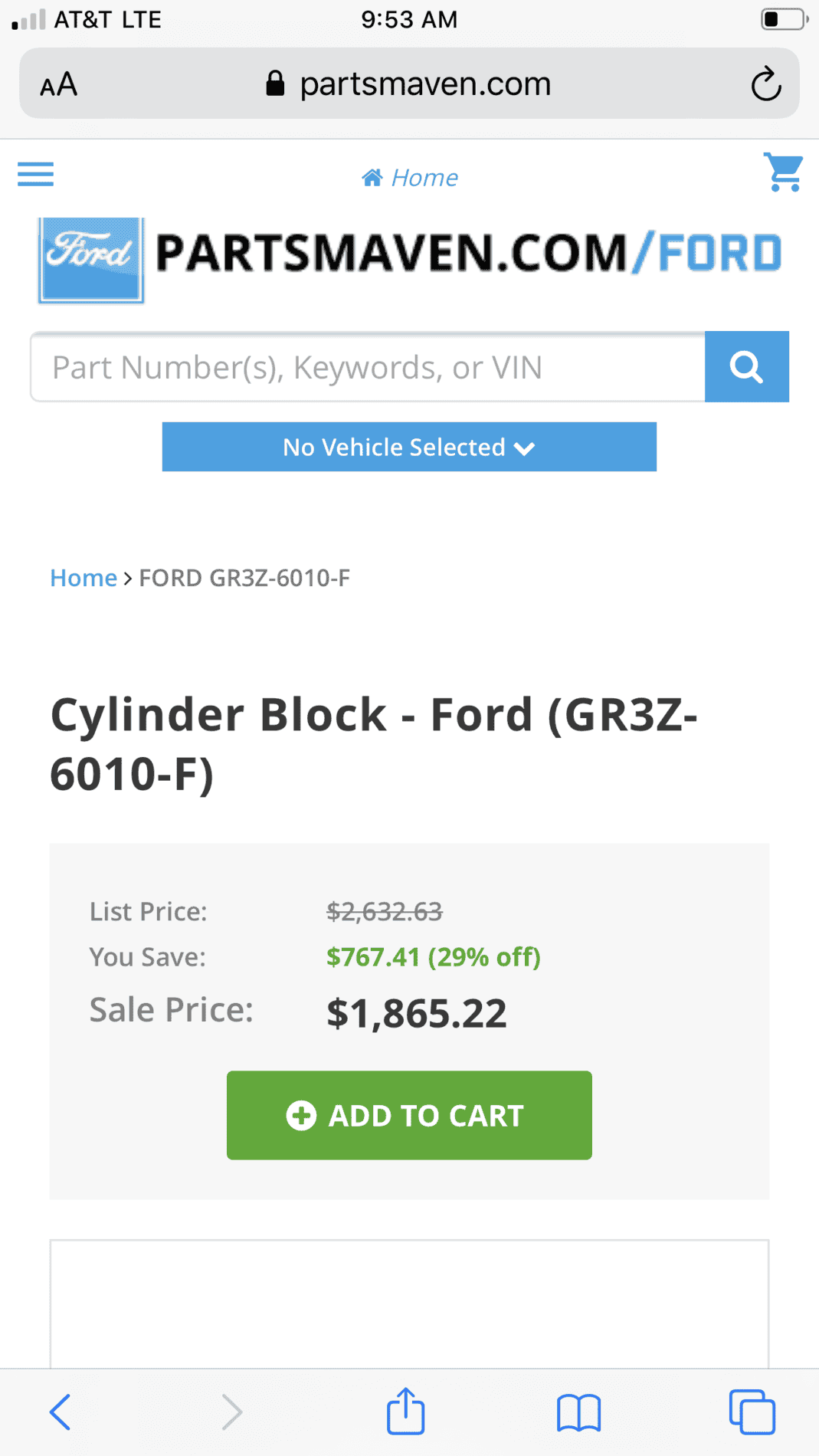
Task: Focus the Part Number search field
Action: pyautogui.click(x=368, y=367)
